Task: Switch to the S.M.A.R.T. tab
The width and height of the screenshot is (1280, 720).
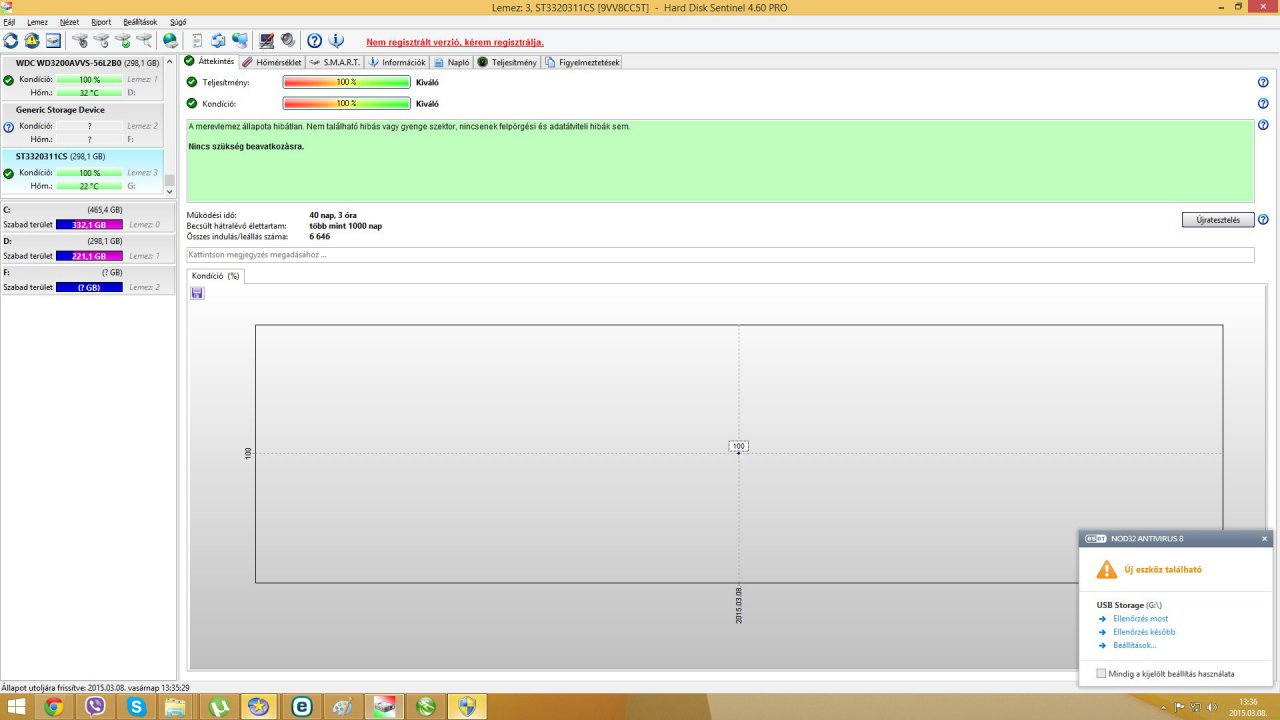Action: pos(335,62)
